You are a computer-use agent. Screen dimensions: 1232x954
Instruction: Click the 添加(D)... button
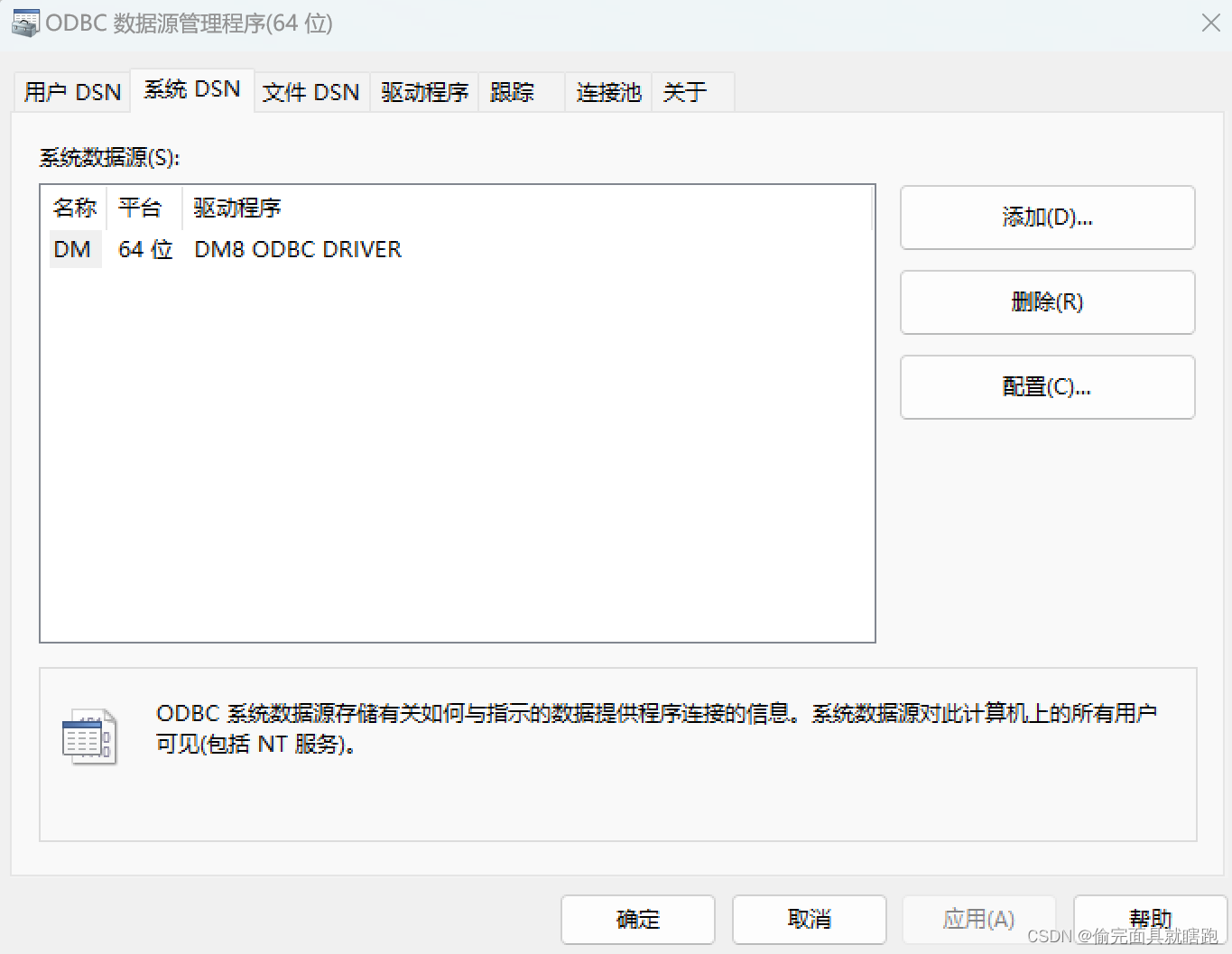point(1048,218)
